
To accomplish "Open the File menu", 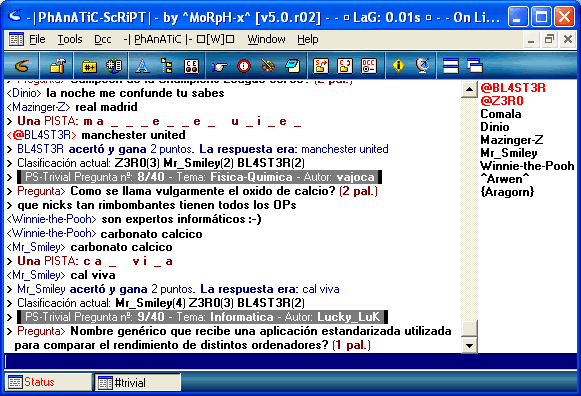I will coord(37,39).
